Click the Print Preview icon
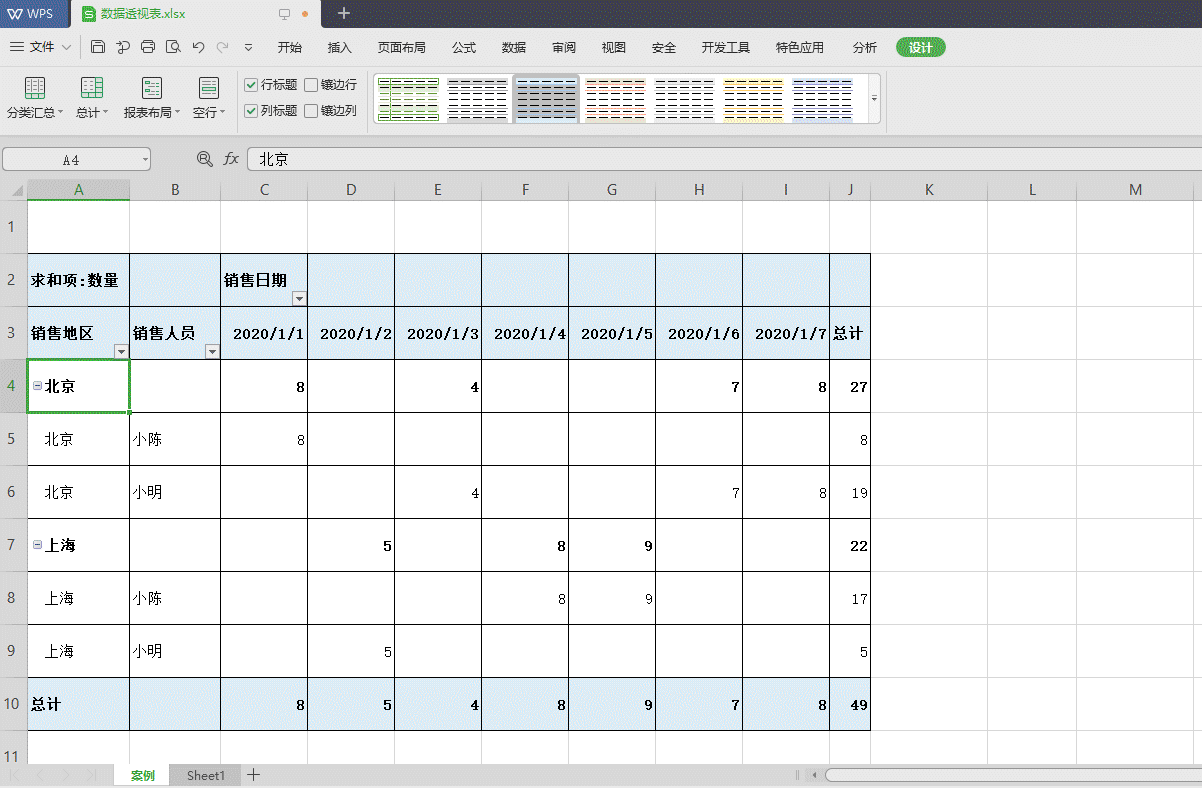Image resolution: width=1202 pixels, height=788 pixels. click(x=172, y=46)
